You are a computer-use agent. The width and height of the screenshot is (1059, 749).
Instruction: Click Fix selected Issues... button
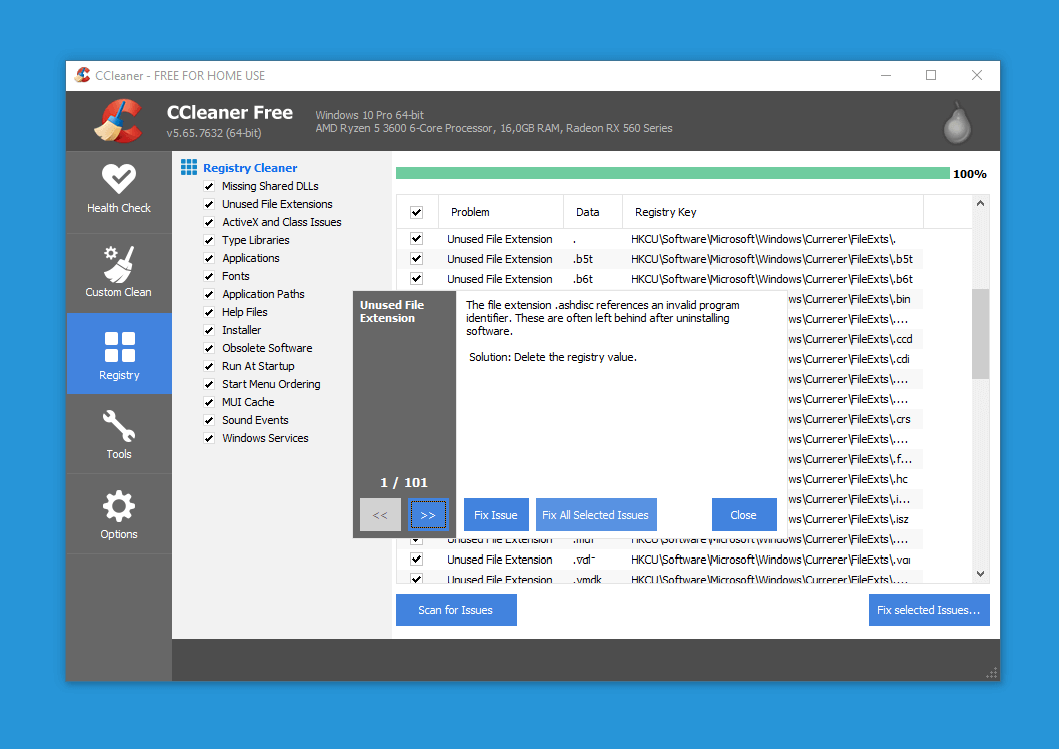[929, 610]
